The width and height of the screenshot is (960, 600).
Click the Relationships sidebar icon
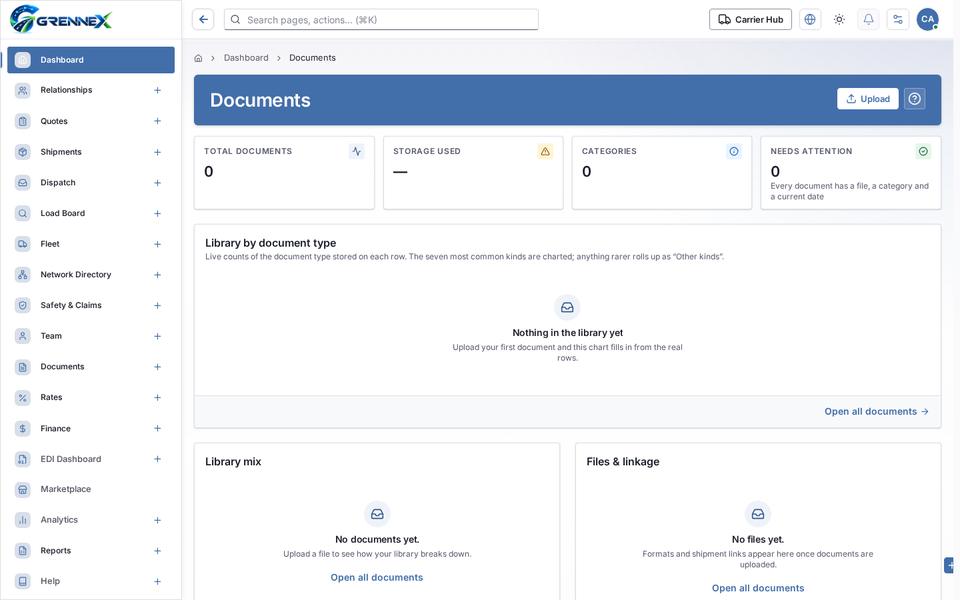(23, 91)
